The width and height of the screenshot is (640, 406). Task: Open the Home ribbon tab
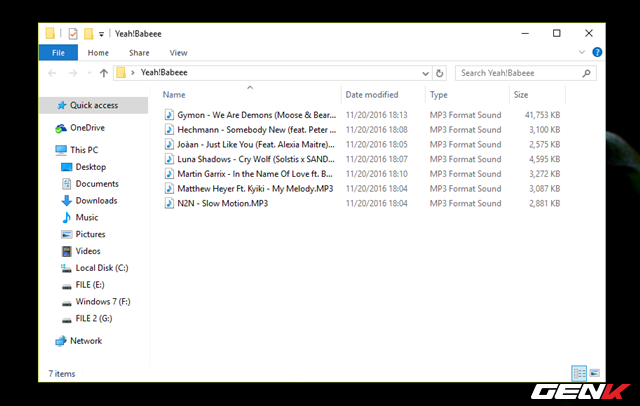coord(98,53)
